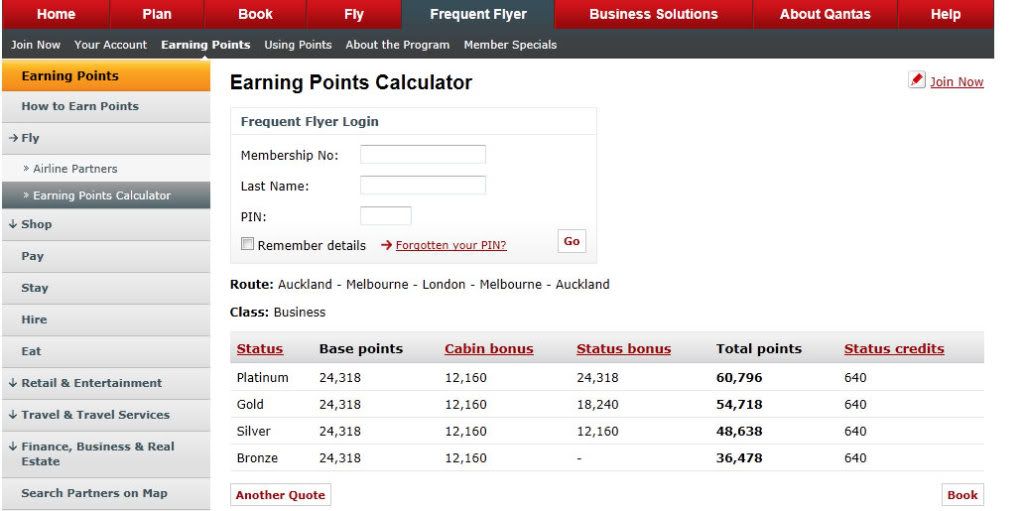Click the Go login button
Screen dimensions: 1024x511
coord(571,241)
